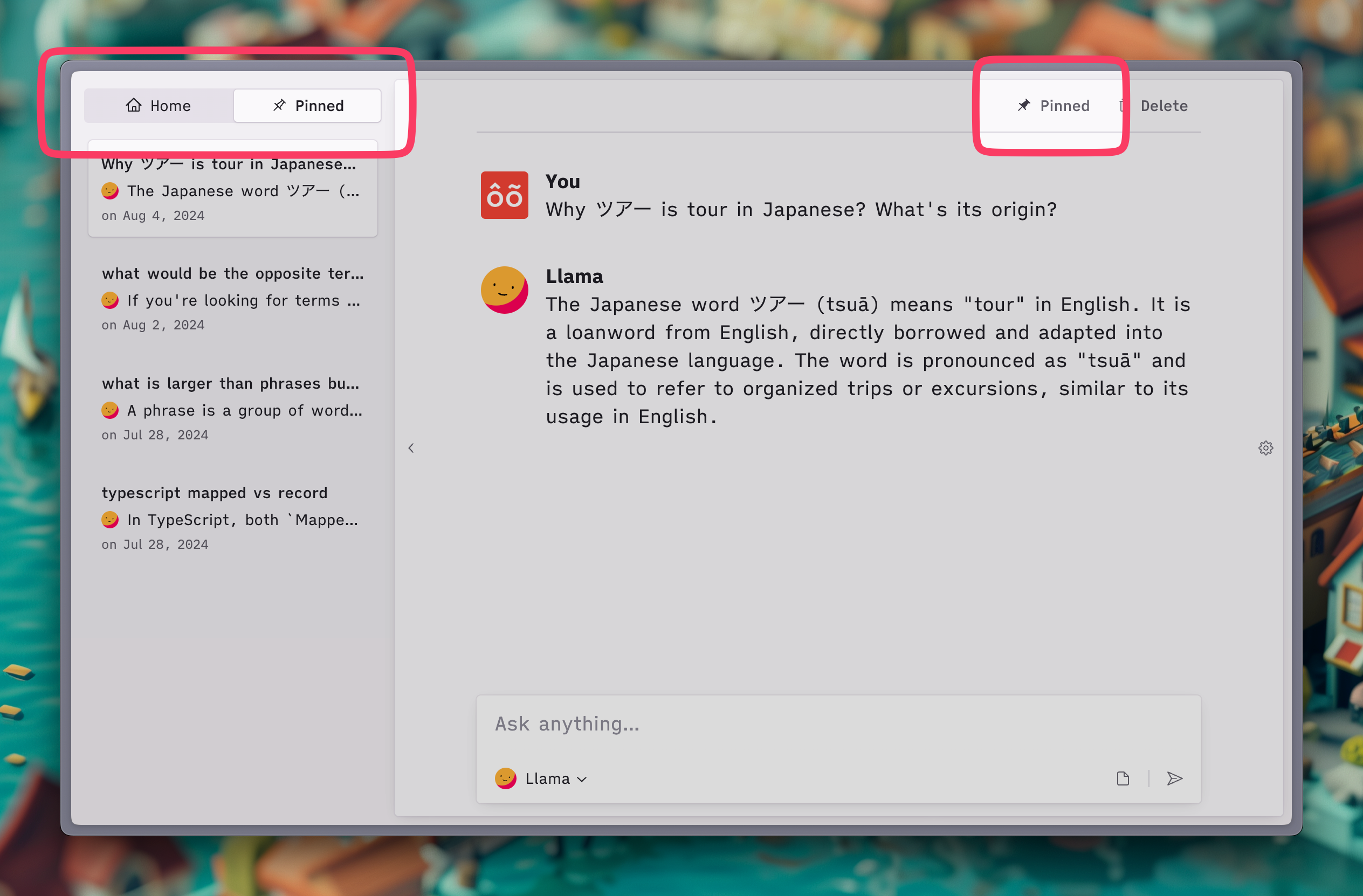The image size is (1363, 896).
Task: Focus the Ask anything input field
Action: coord(838,724)
